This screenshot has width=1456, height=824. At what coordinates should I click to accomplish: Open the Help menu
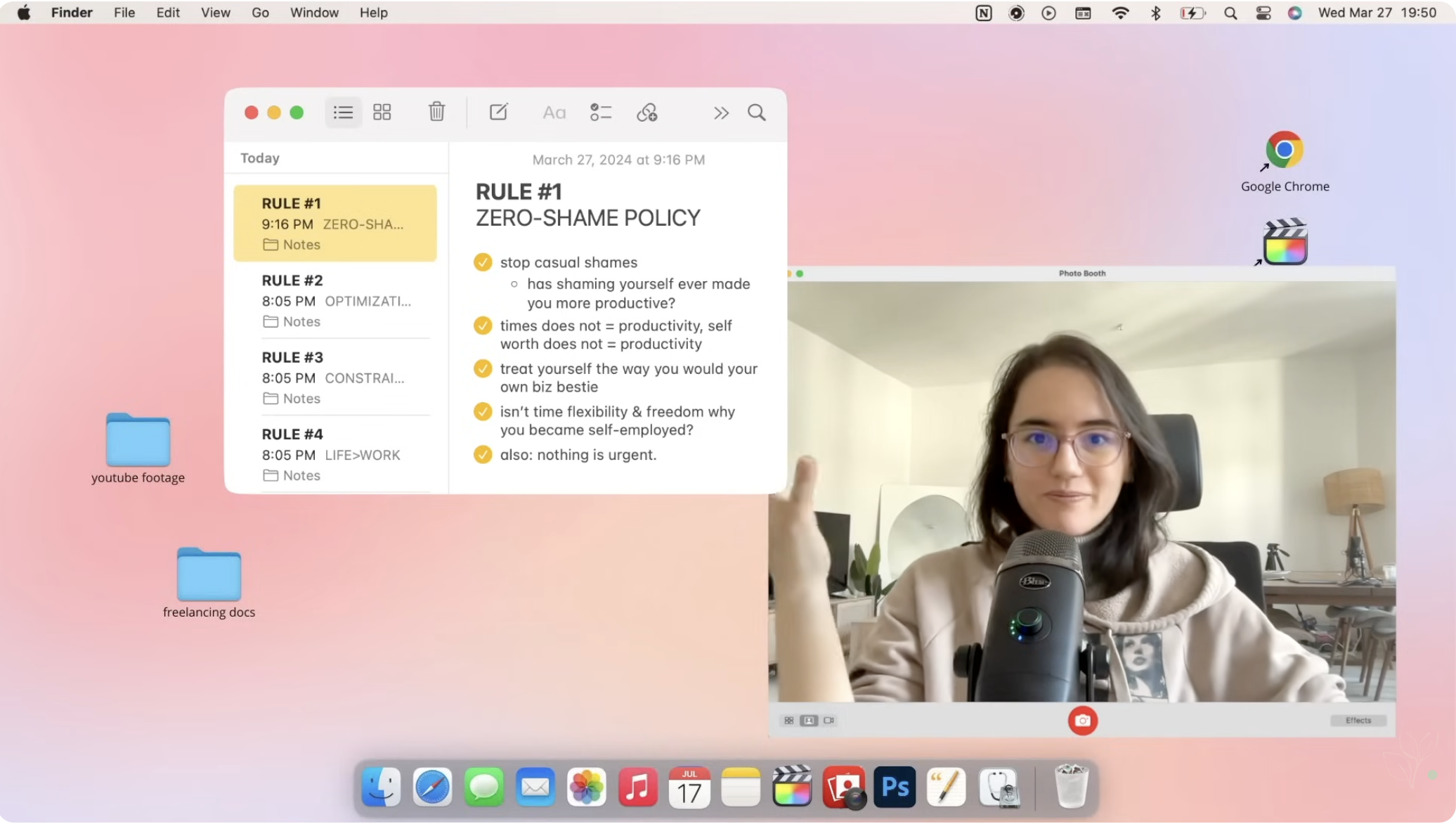[373, 13]
